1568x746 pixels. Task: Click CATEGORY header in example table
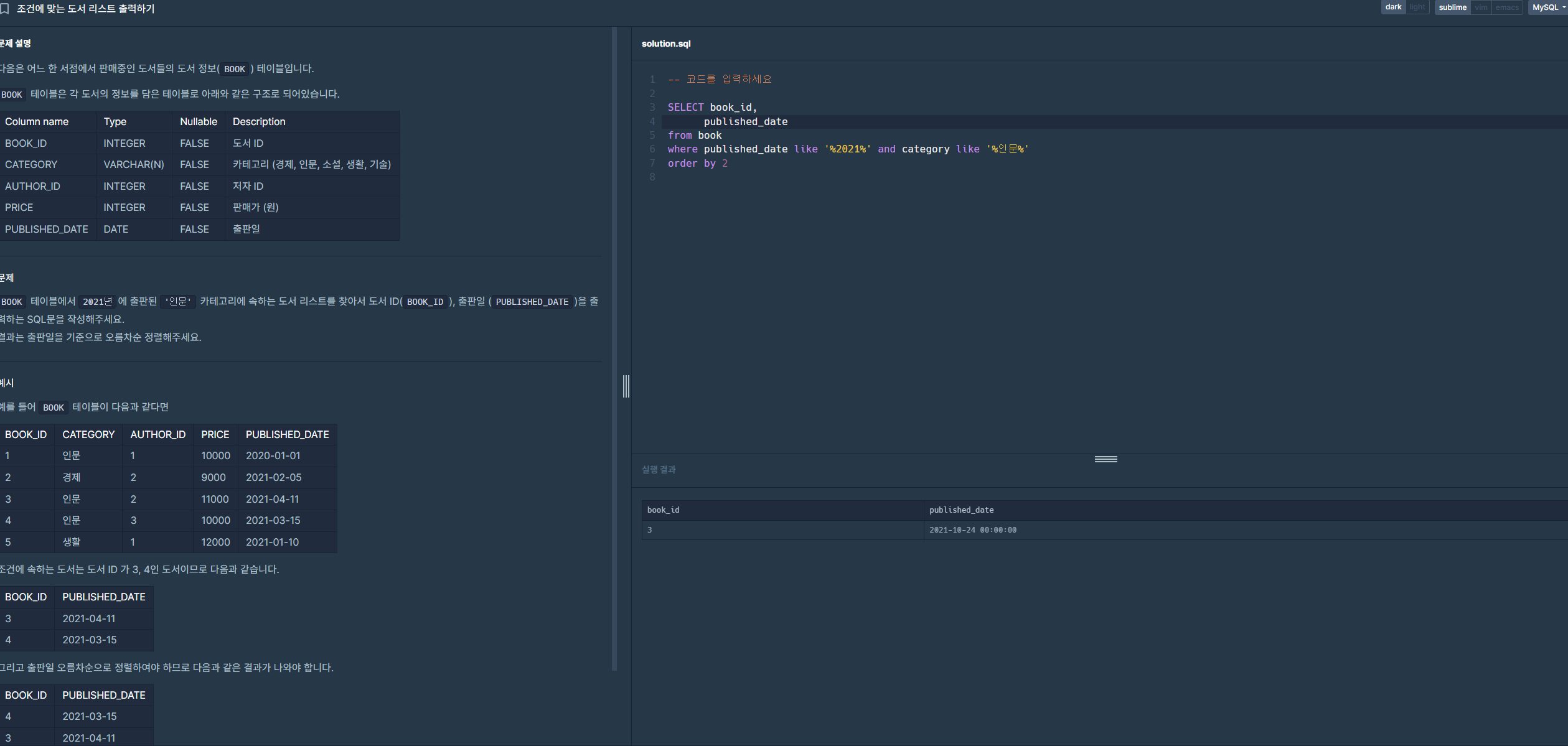point(88,435)
